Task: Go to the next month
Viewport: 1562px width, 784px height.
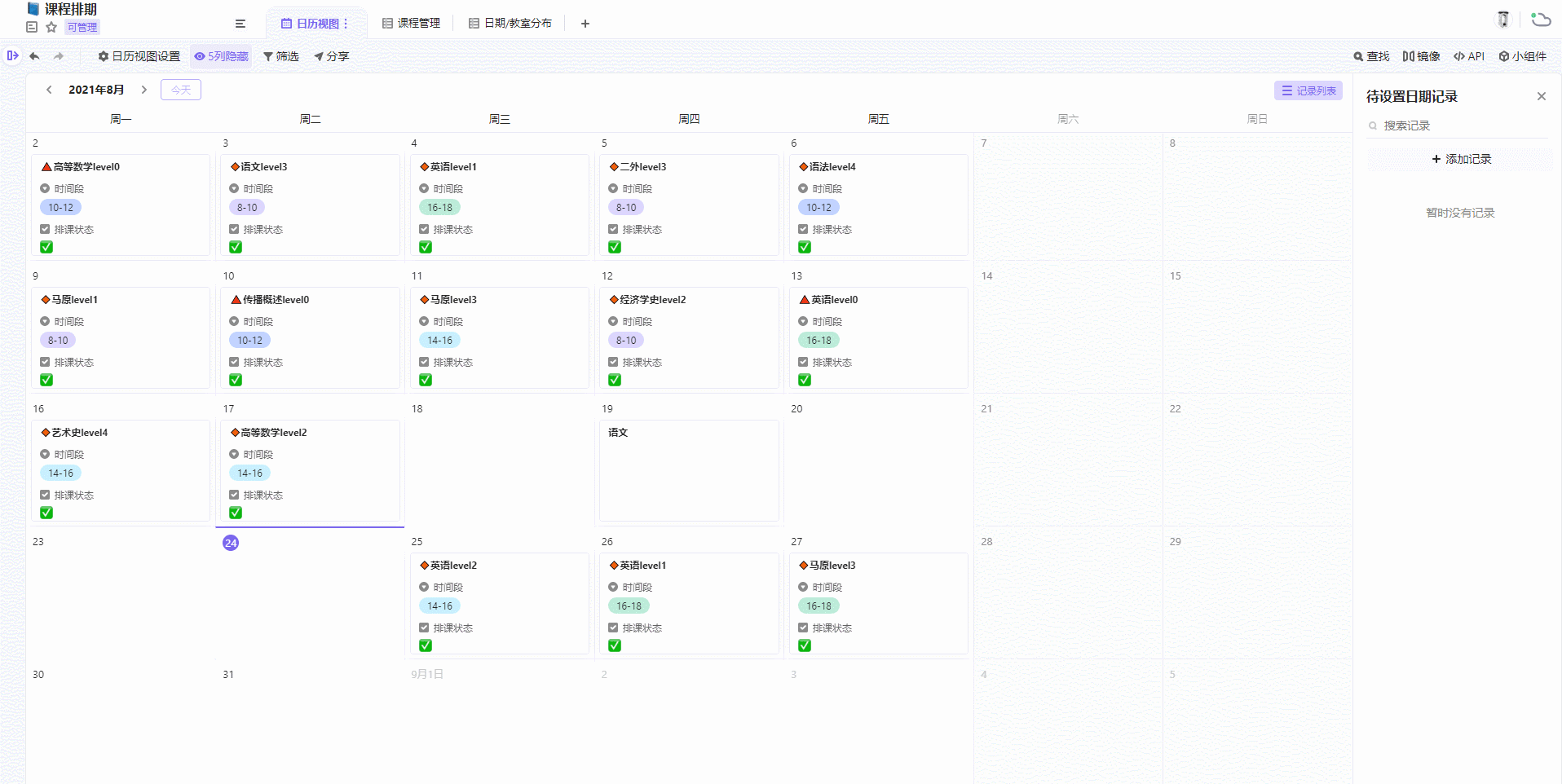Action: tap(144, 90)
